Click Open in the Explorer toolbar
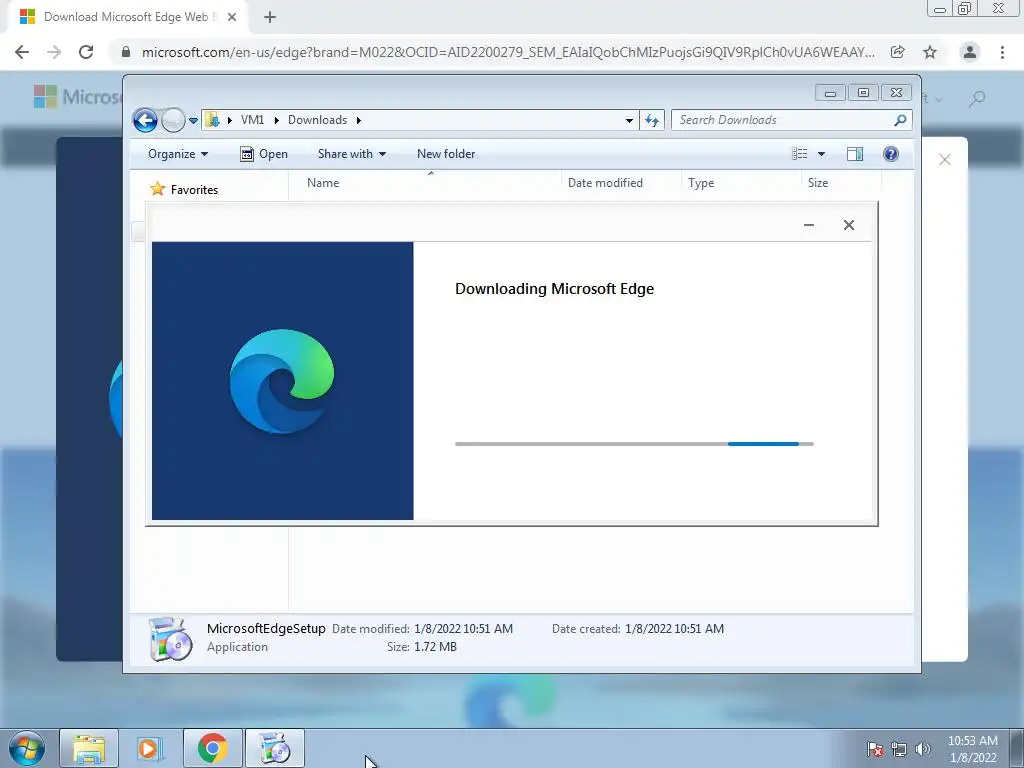The width and height of the screenshot is (1024, 768). (264, 154)
